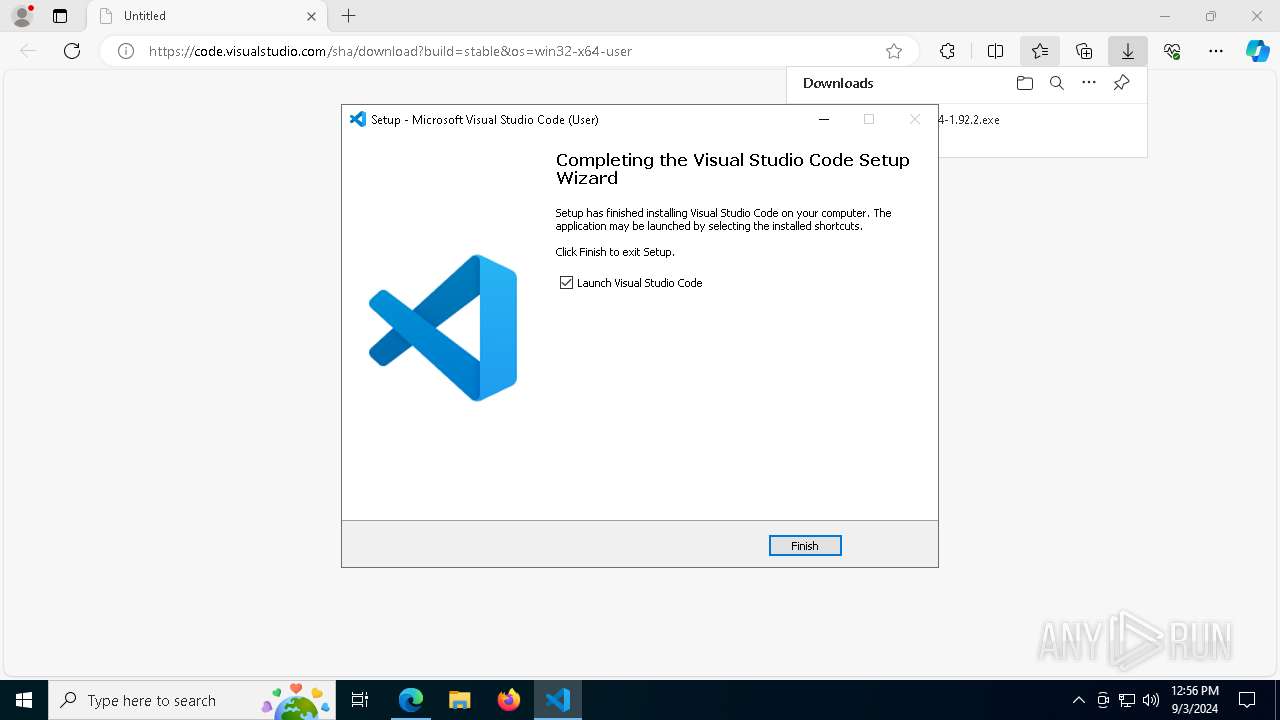Add this page to favorites star
Viewport: 1280px width, 720px height.
coord(894,51)
